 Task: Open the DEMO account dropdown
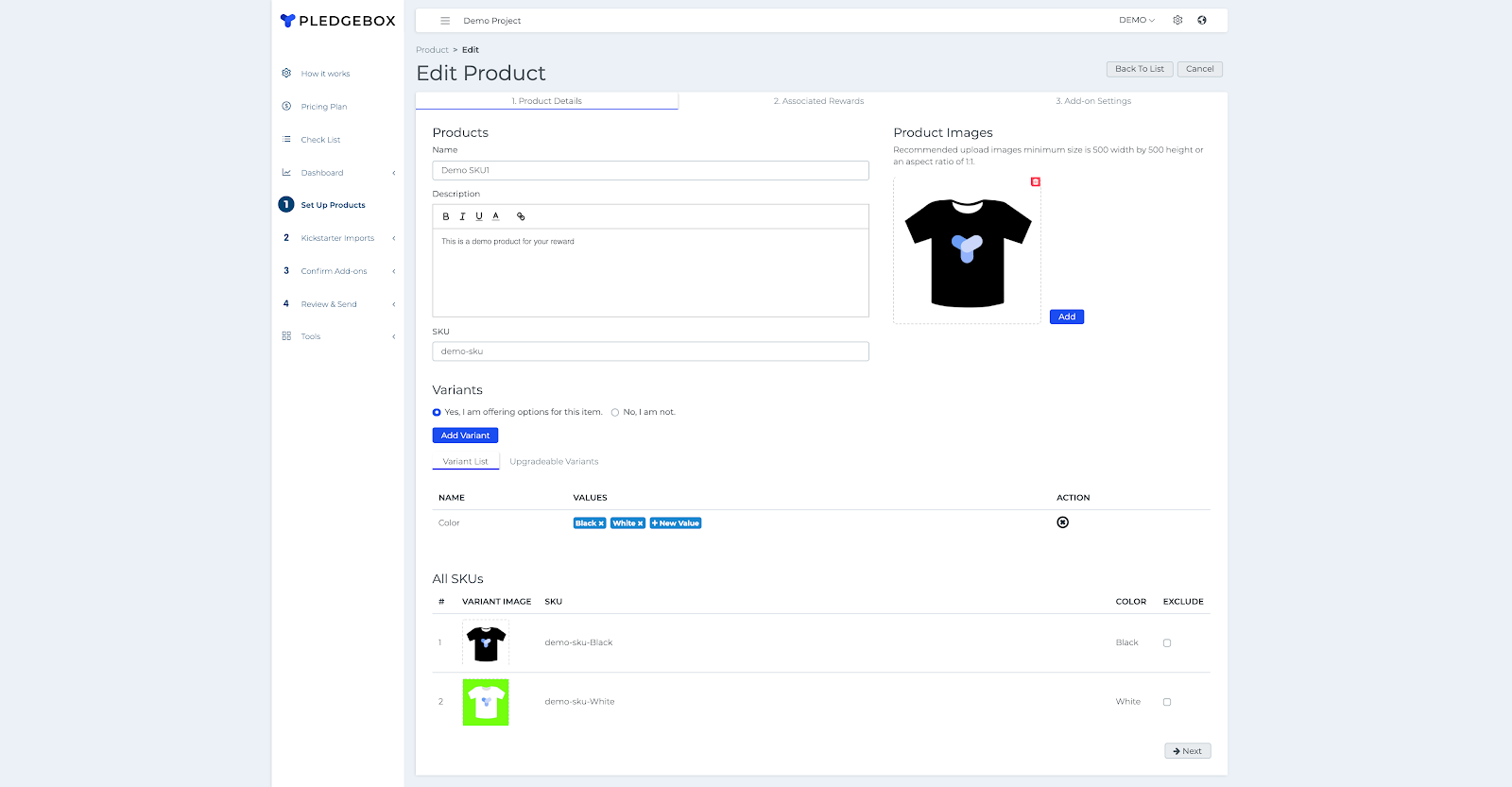tap(1137, 20)
